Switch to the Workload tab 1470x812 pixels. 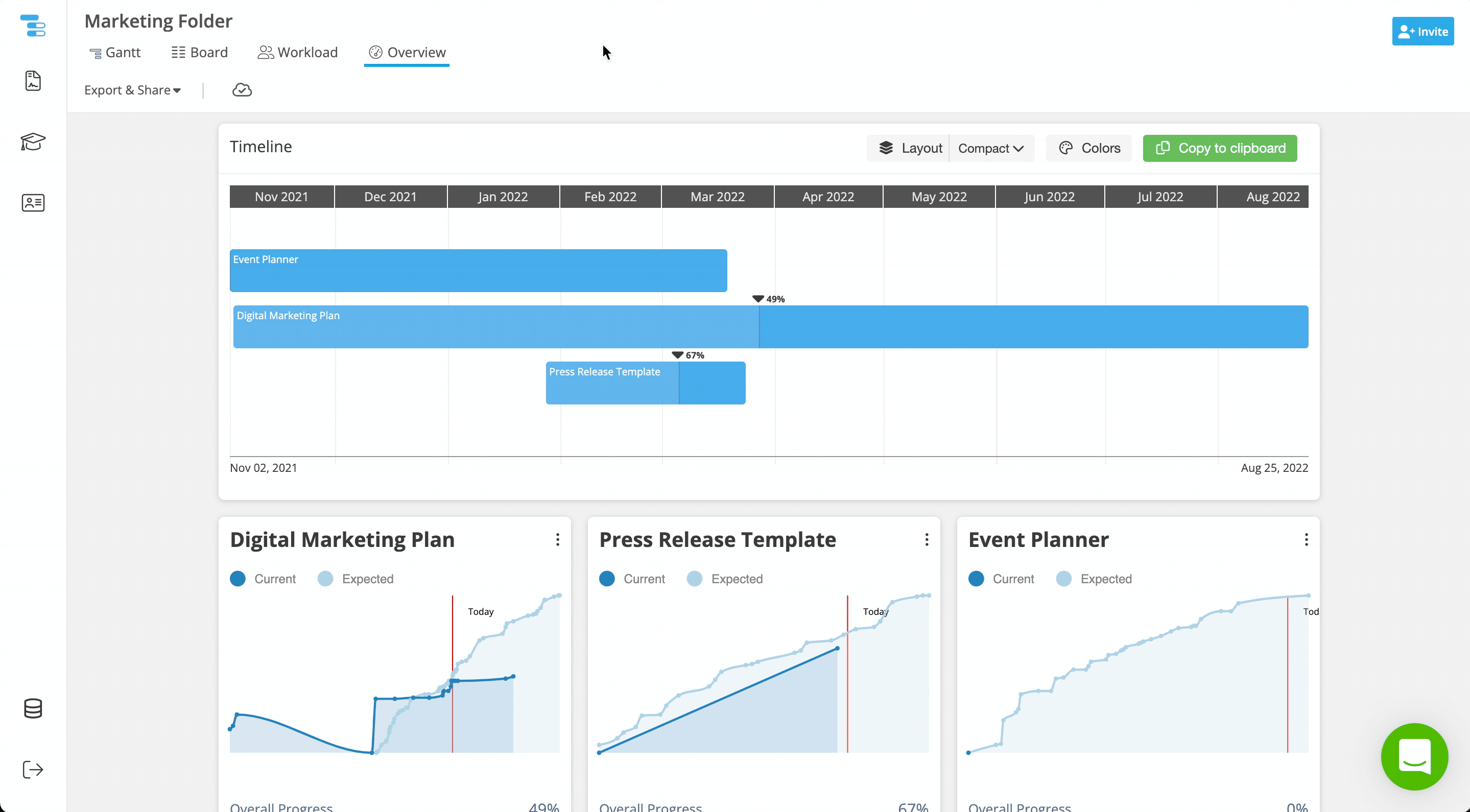(297, 53)
